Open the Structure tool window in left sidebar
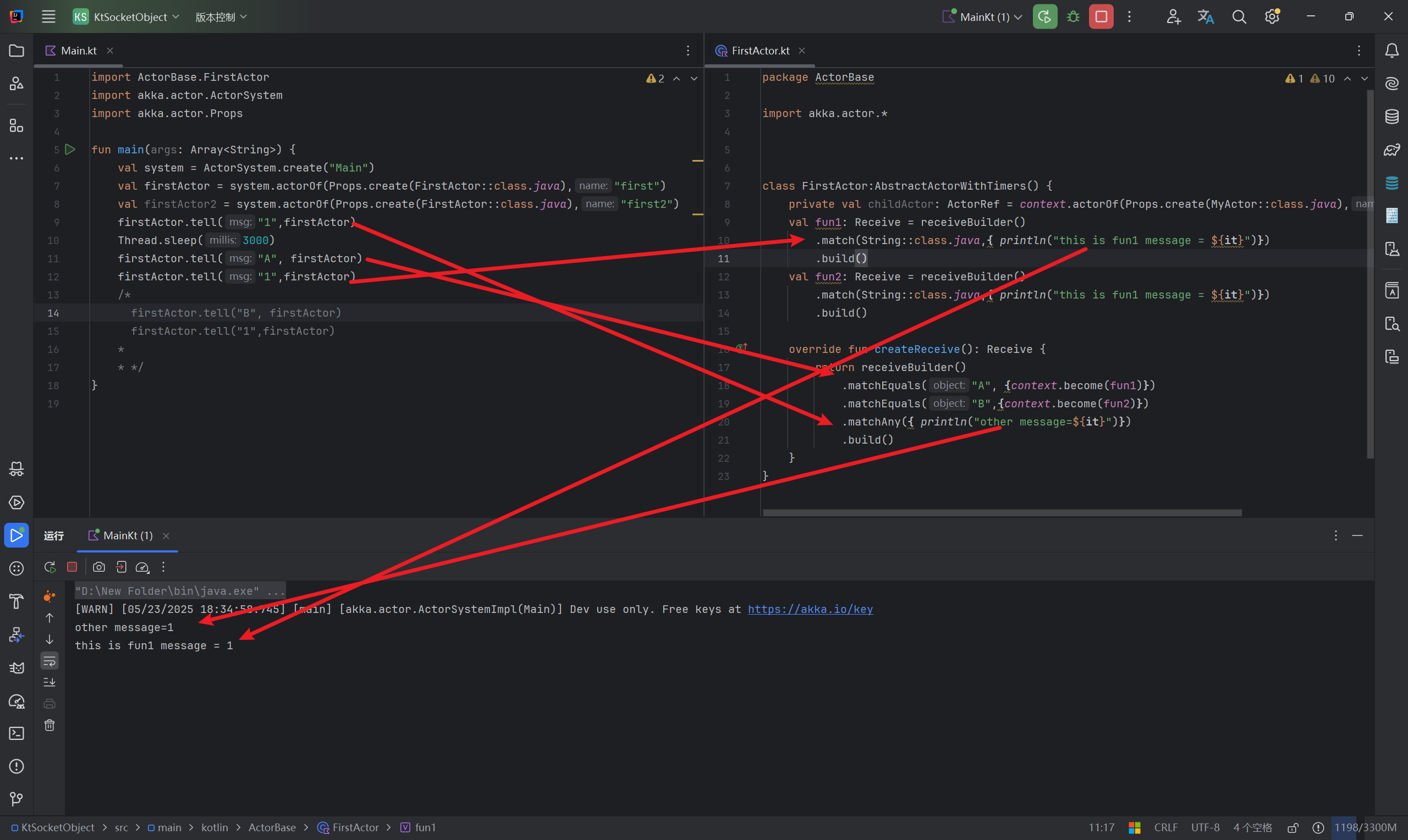 point(16,125)
